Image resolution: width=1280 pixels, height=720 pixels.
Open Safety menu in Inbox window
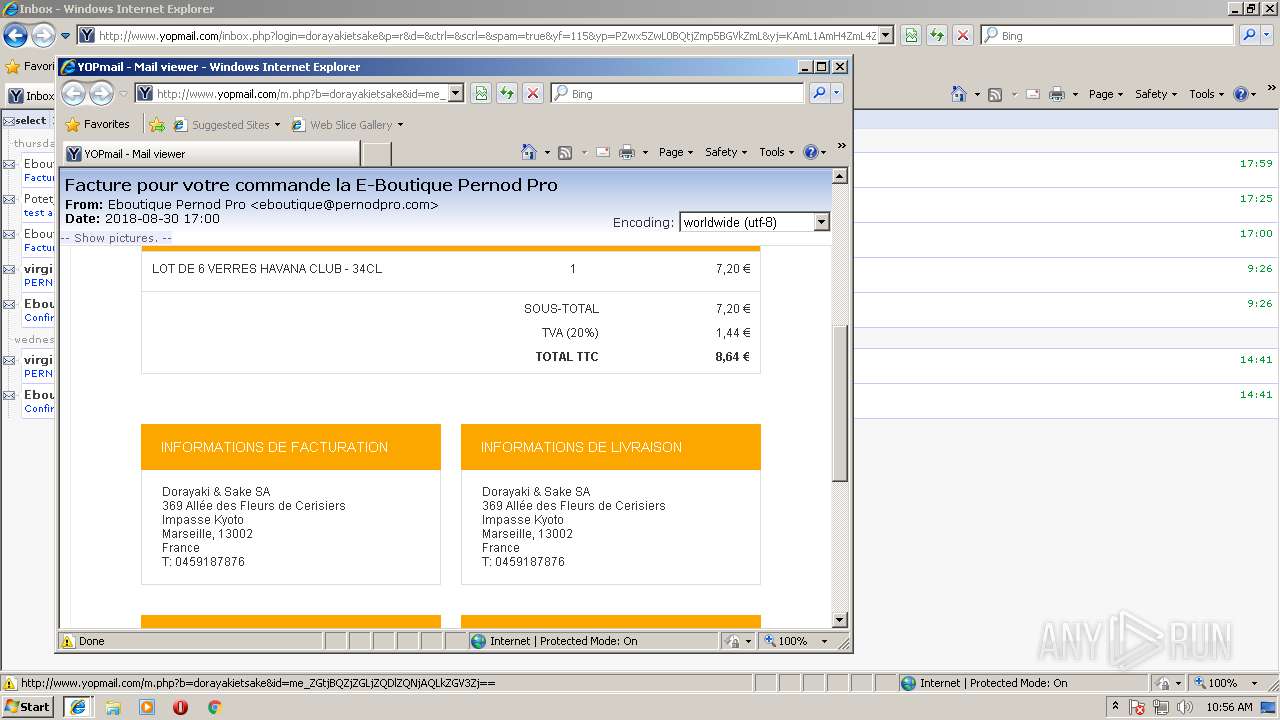point(1156,94)
